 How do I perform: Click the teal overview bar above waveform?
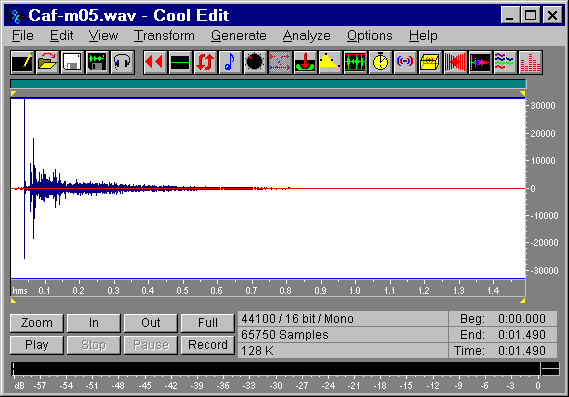pyautogui.click(x=268, y=84)
